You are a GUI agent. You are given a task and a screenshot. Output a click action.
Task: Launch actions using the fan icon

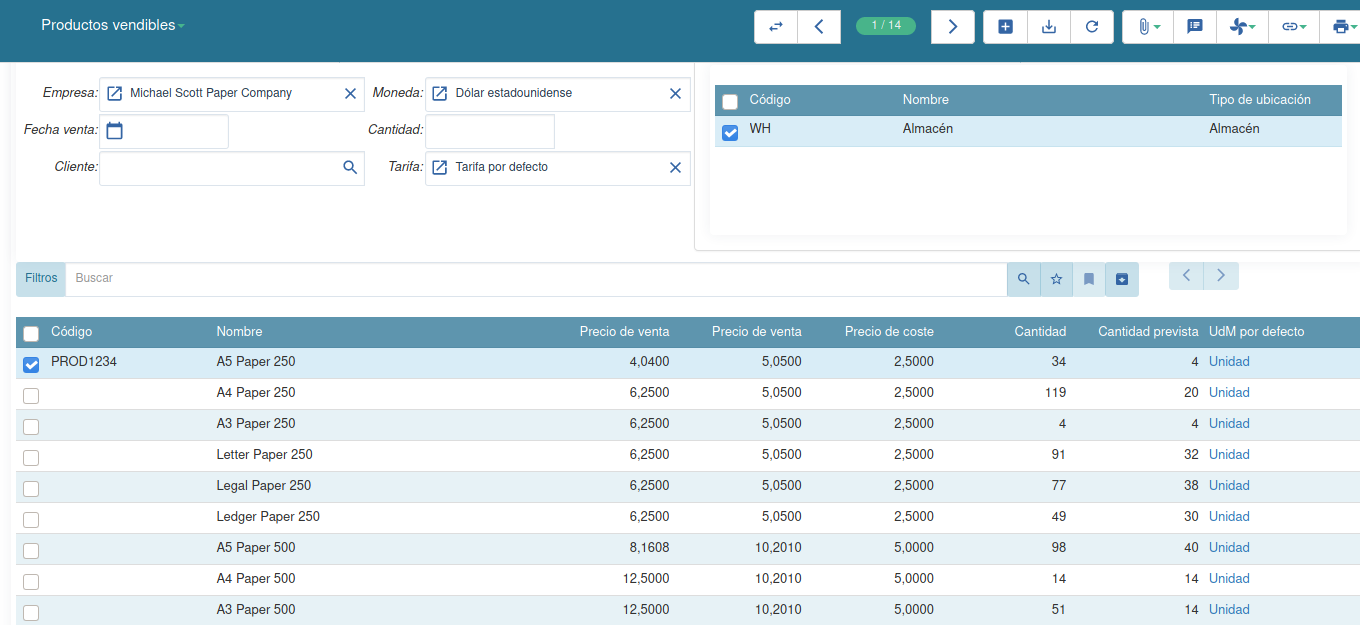point(1242,26)
